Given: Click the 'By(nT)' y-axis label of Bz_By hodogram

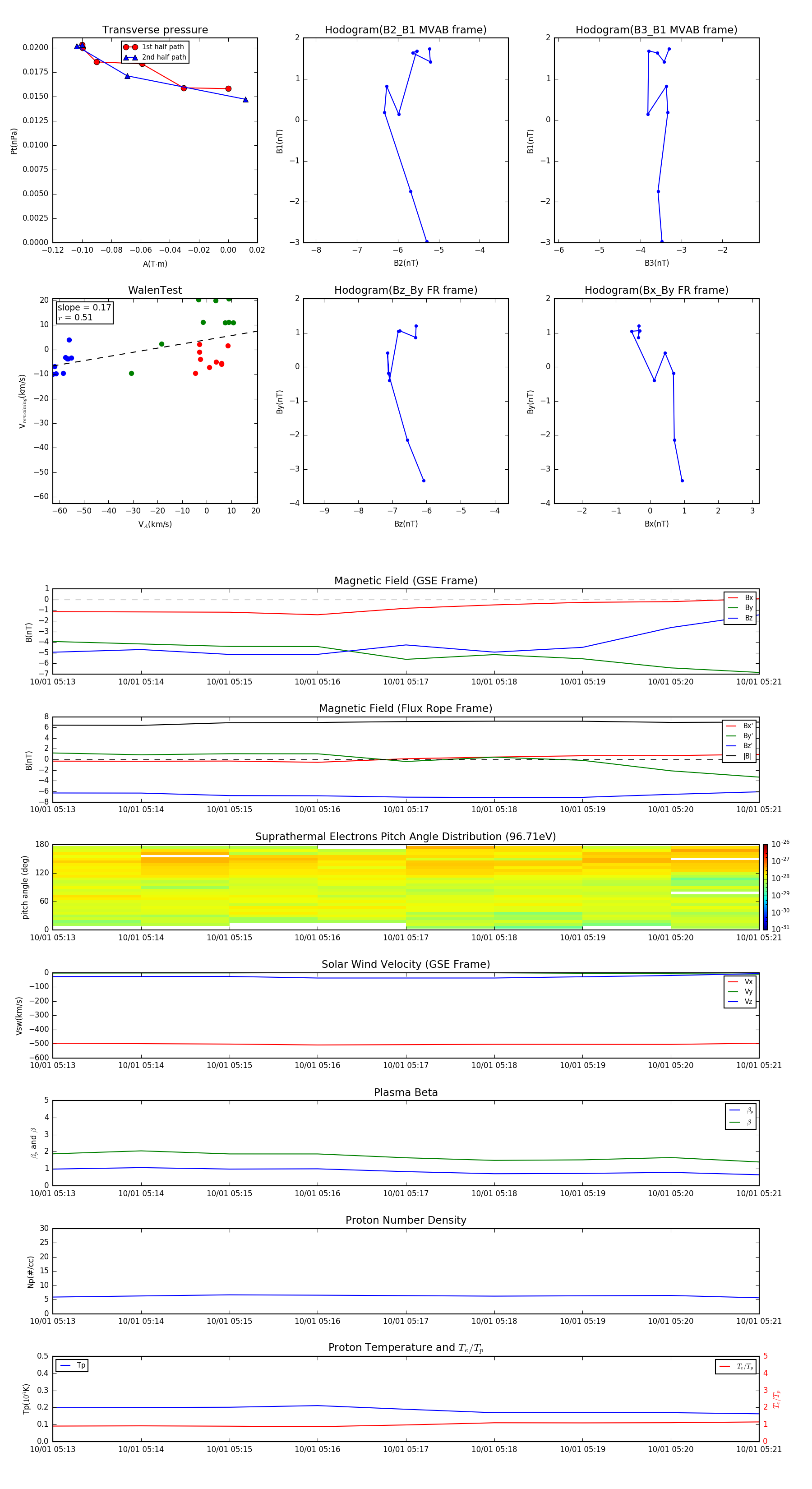Looking at the screenshot, I should coord(280,401).
